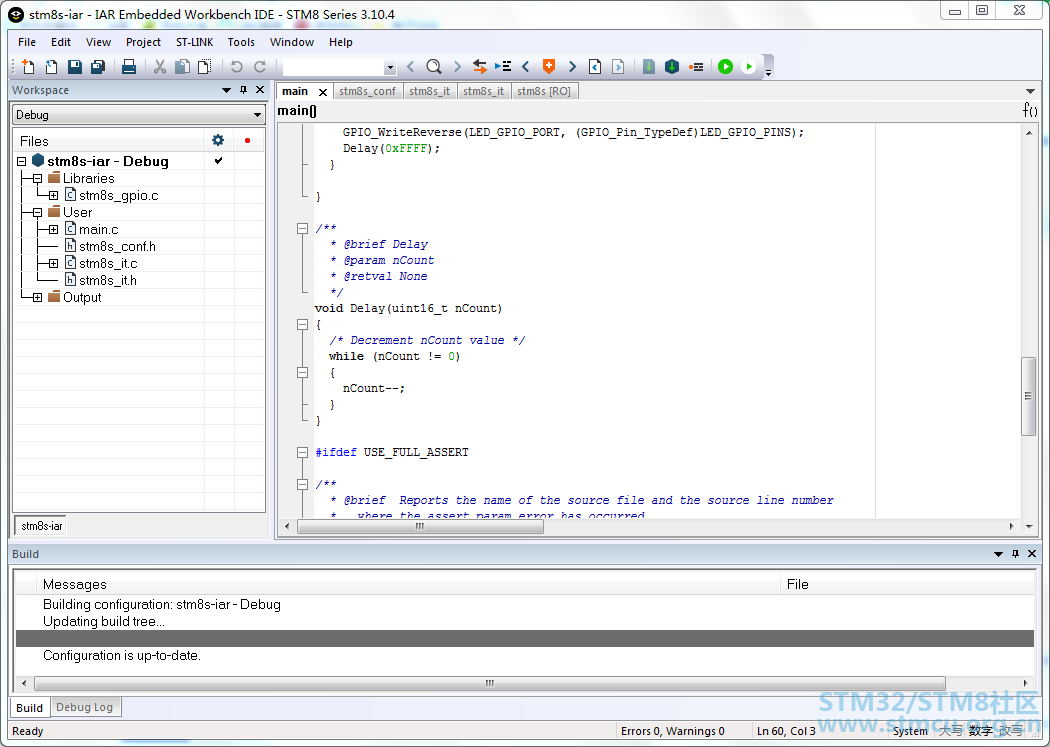1050x747 pixels.
Task: Select the Build messages tab
Action: tap(29, 708)
